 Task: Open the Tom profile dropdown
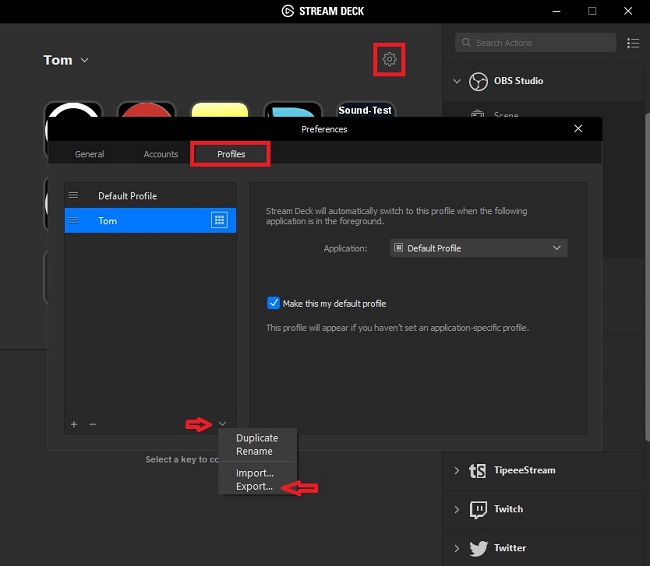coord(66,60)
